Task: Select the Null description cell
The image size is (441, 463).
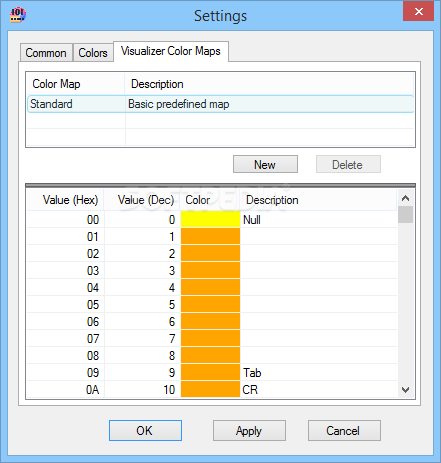Action: pos(319,219)
